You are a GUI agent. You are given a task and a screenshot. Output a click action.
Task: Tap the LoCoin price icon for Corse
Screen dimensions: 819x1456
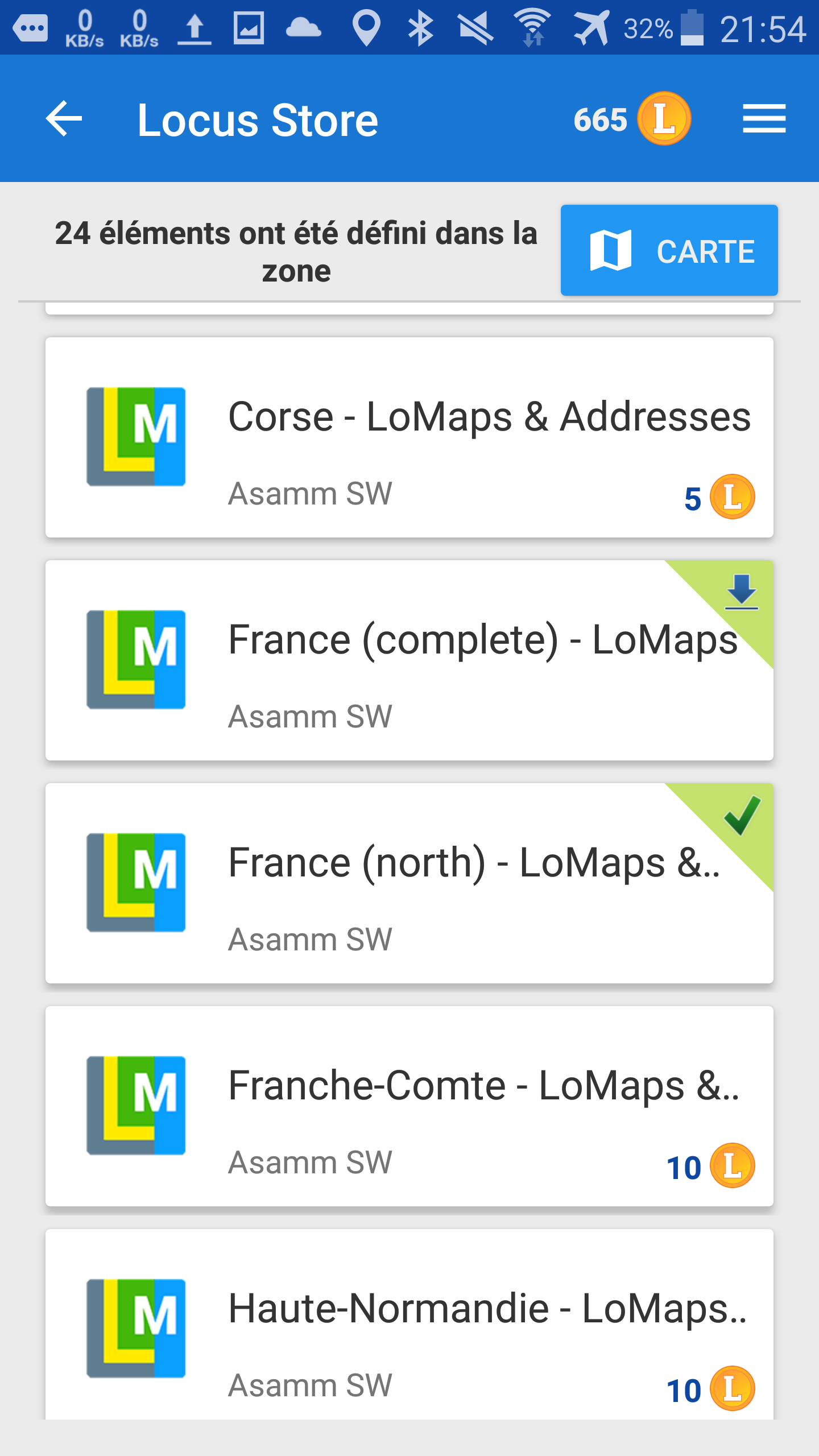click(732, 497)
